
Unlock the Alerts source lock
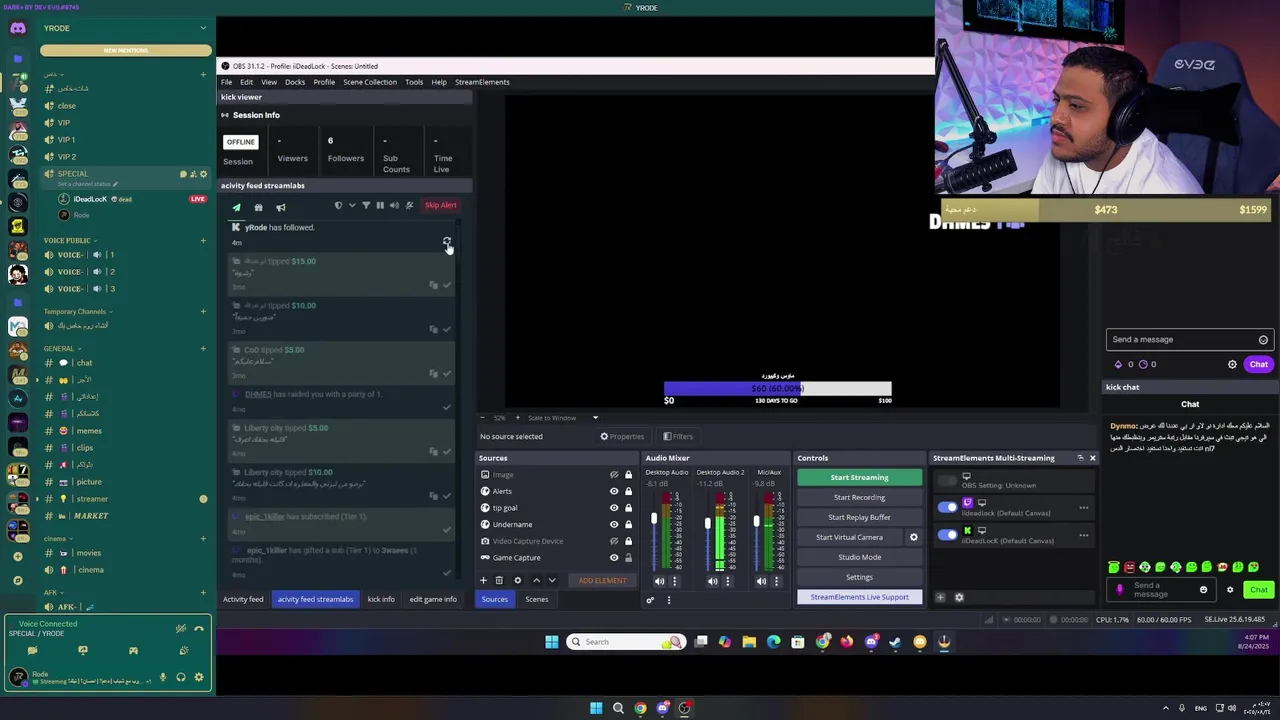click(628, 491)
